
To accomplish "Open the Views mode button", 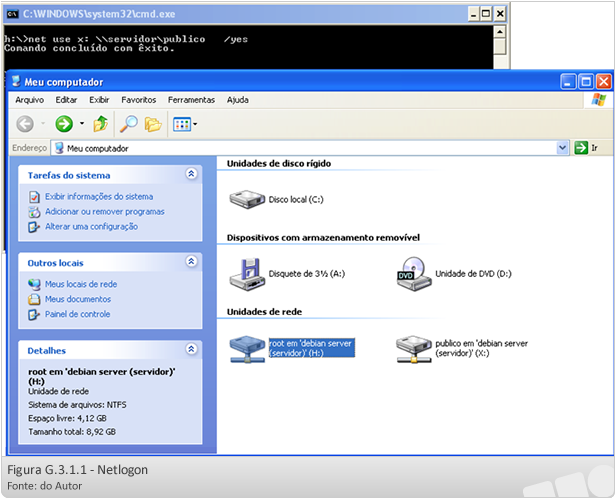I will [182, 125].
